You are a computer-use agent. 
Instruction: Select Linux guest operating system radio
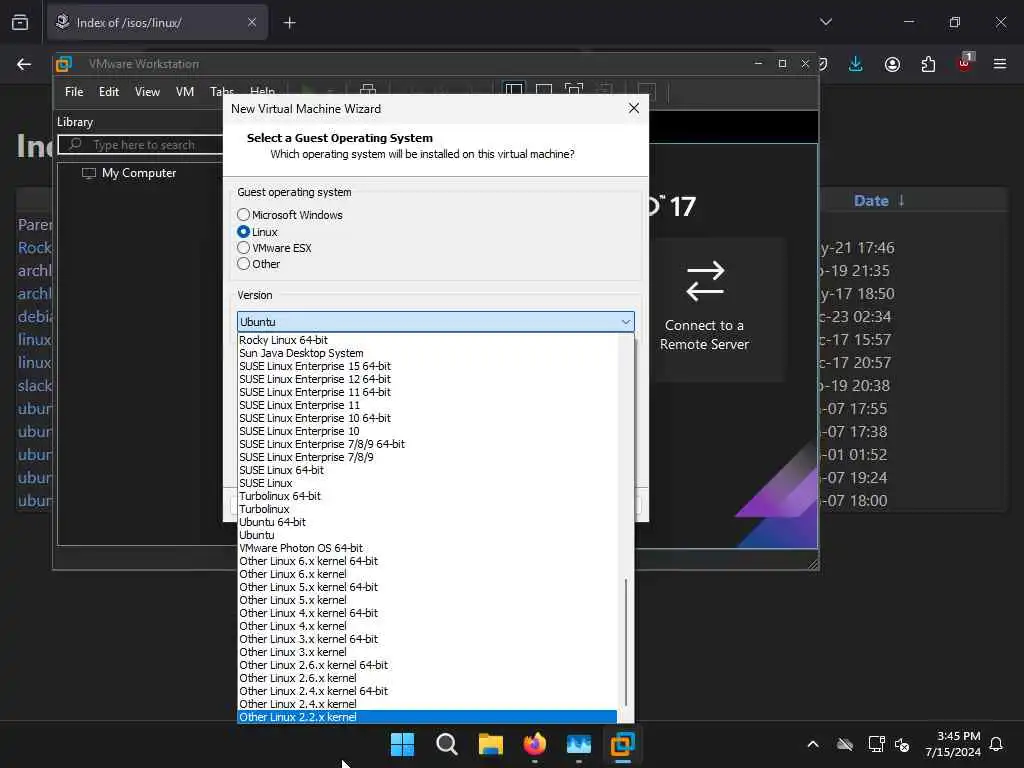click(x=243, y=232)
